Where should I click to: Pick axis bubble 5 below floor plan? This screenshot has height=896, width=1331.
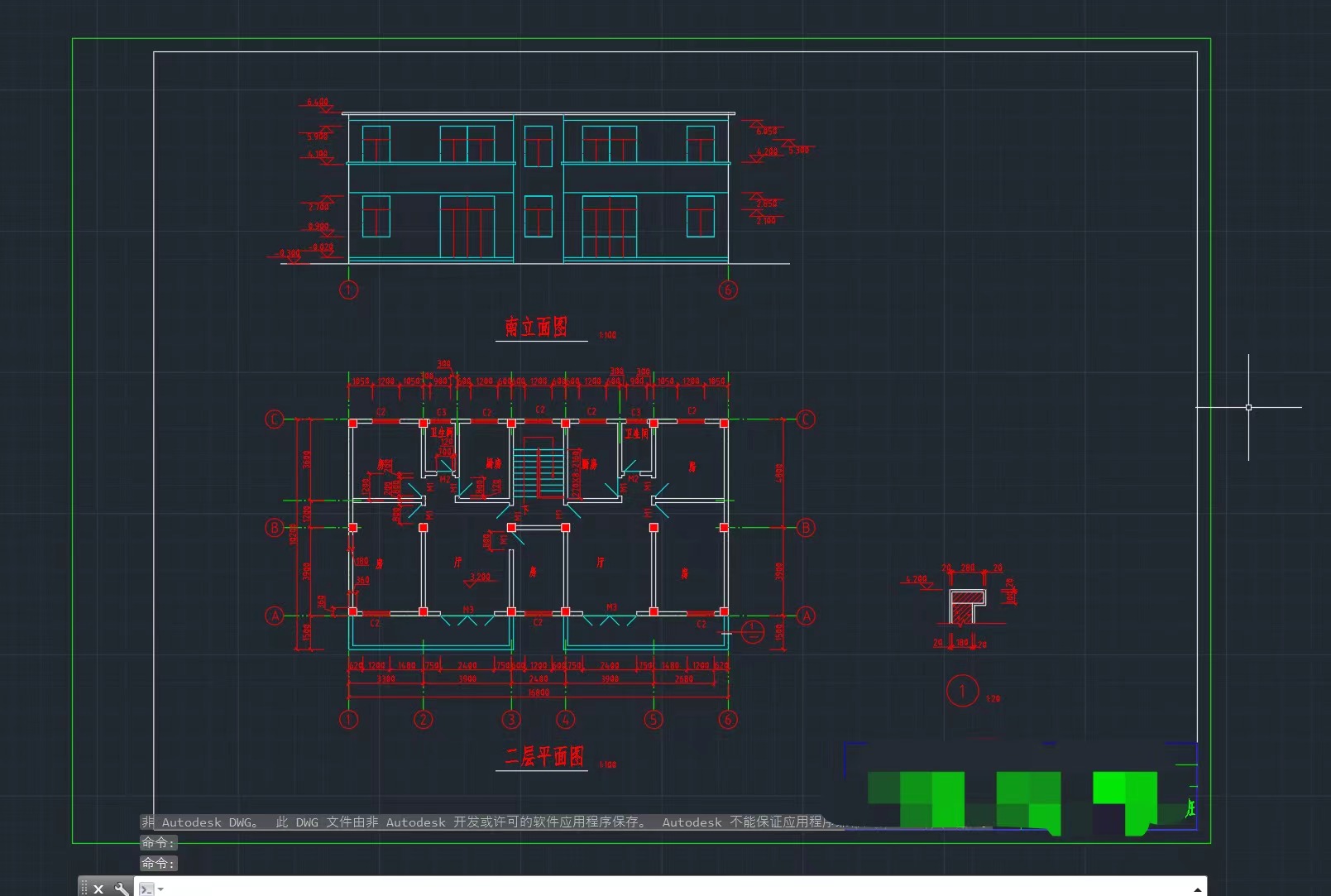click(654, 719)
